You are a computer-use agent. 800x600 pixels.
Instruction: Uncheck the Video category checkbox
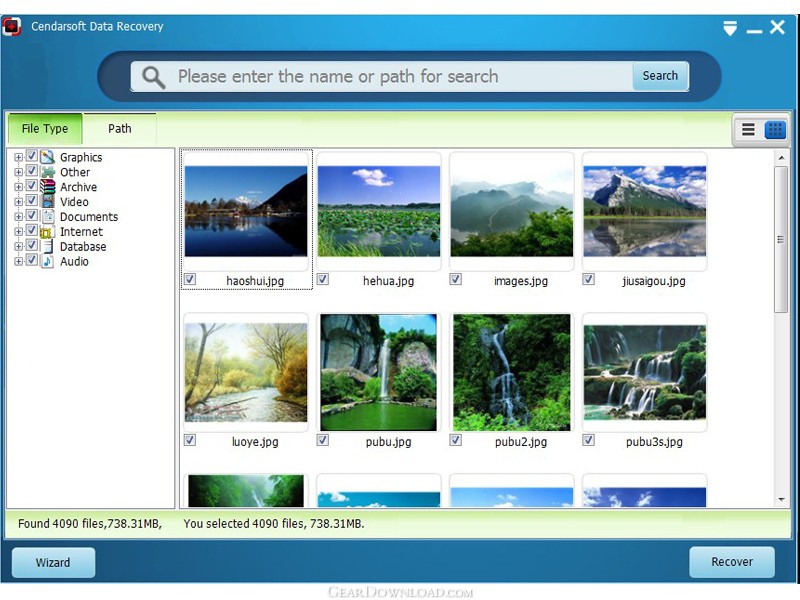32,201
